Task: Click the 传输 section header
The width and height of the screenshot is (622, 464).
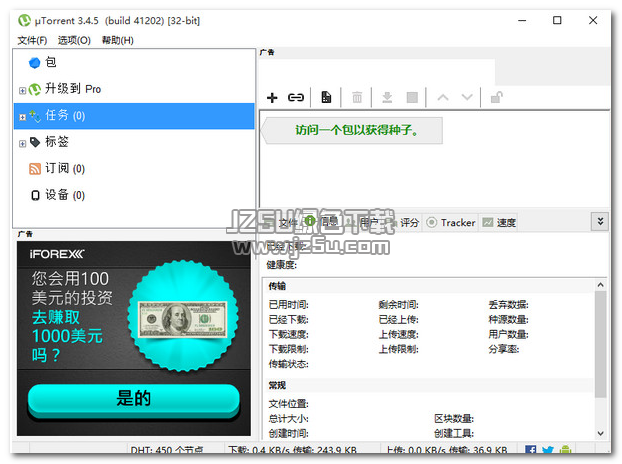Action: tap(277, 286)
